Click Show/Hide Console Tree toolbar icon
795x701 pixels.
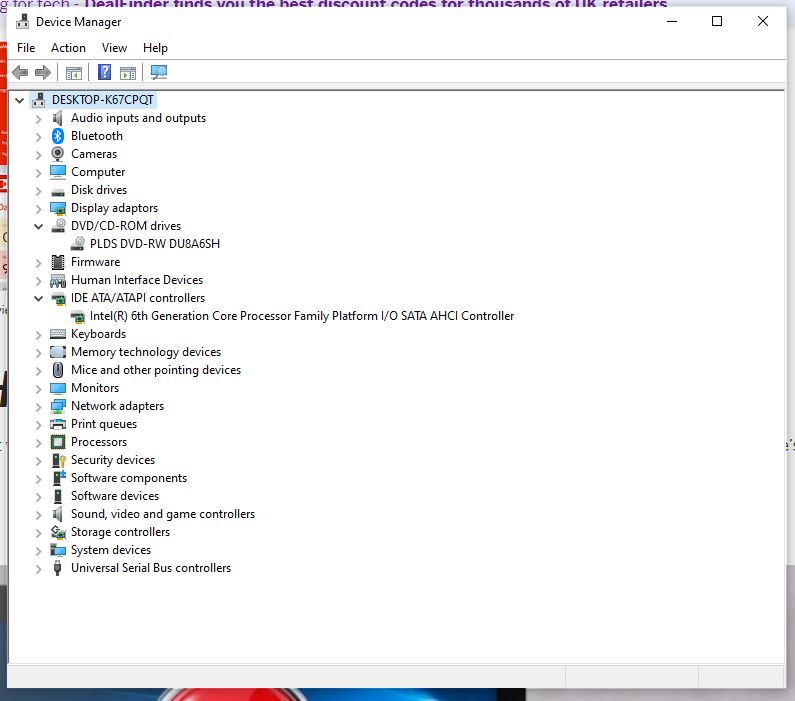74,73
